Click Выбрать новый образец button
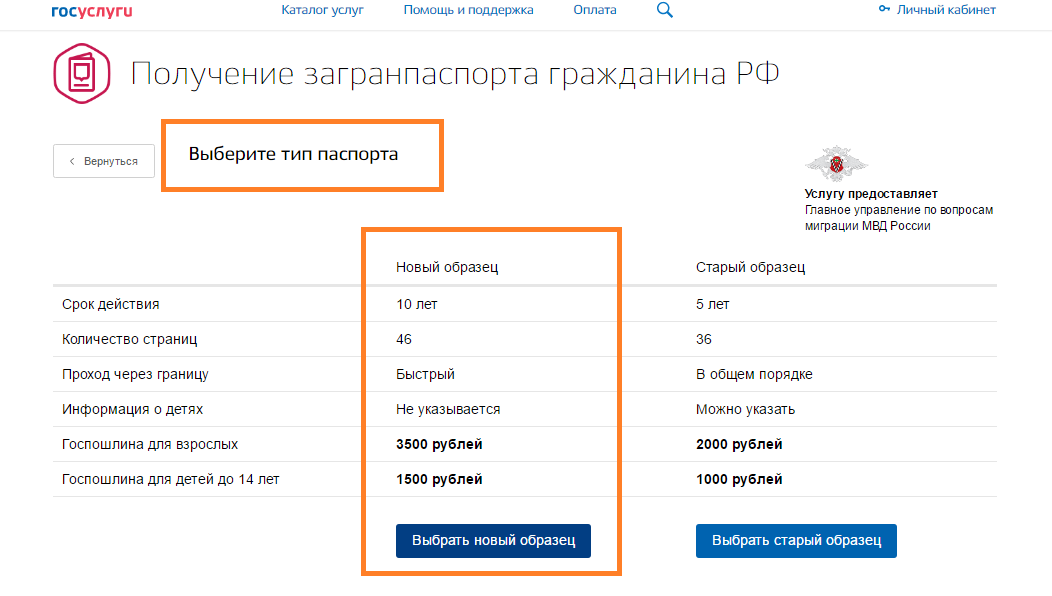The height and width of the screenshot is (596, 1052). 493,541
